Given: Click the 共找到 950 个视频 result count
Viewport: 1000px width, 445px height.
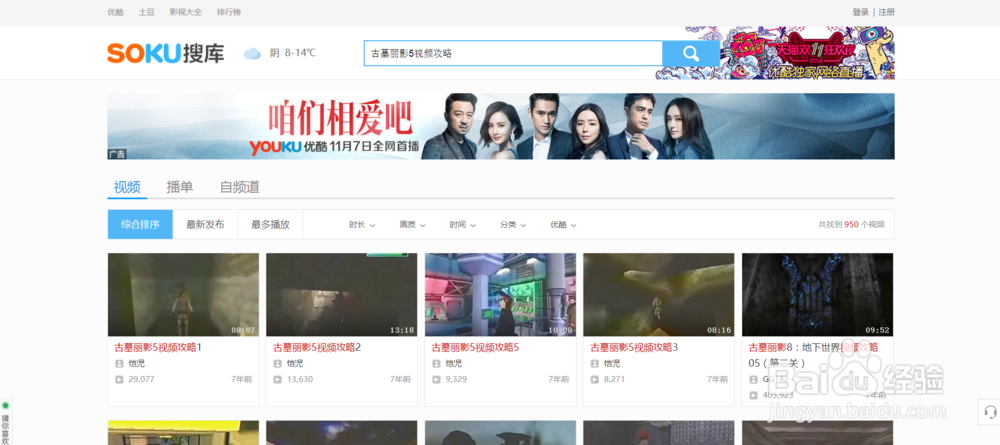Looking at the screenshot, I should pyautogui.click(x=851, y=225).
